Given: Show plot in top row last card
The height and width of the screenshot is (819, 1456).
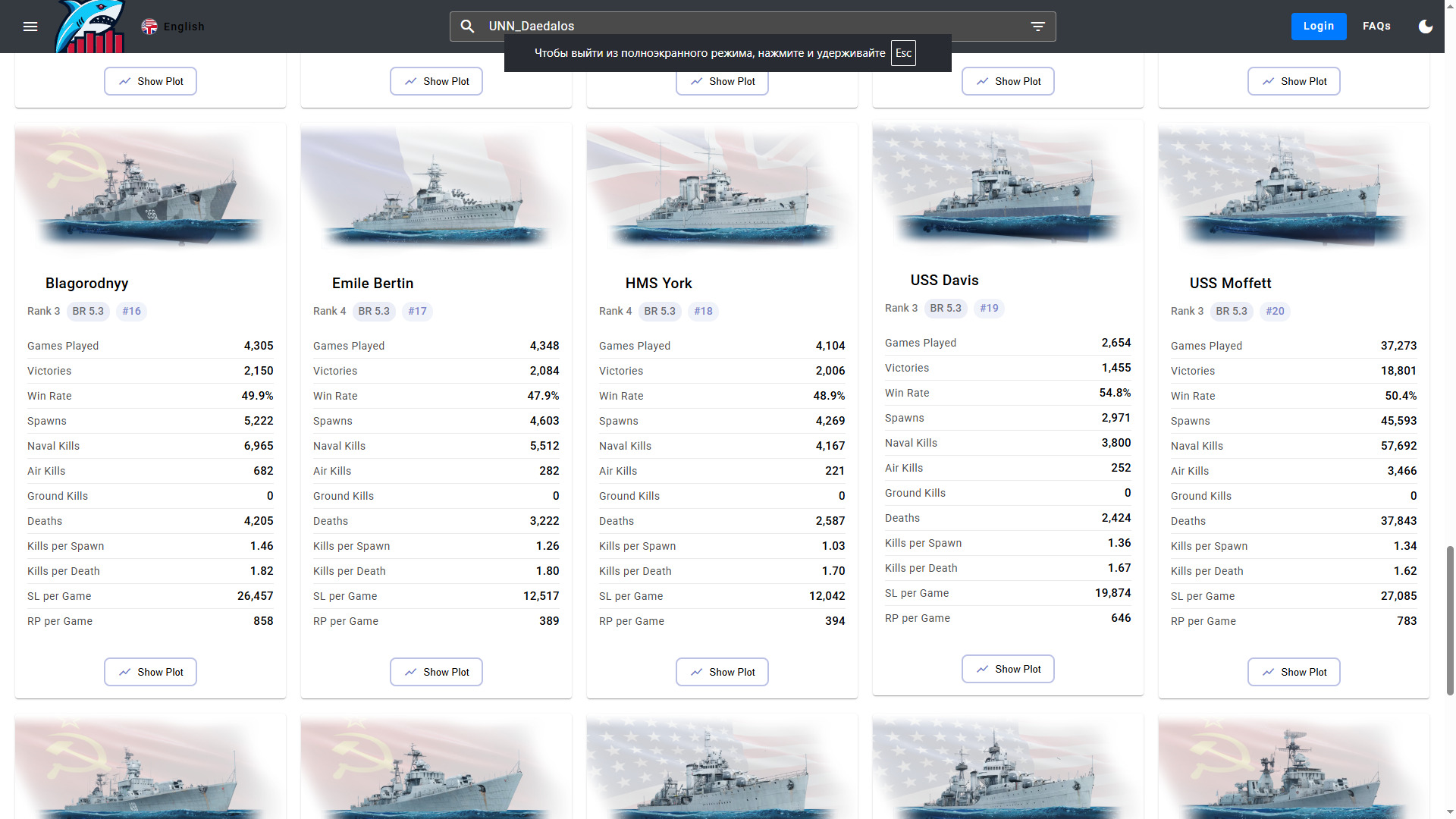Looking at the screenshot, I should [1294, 81].
